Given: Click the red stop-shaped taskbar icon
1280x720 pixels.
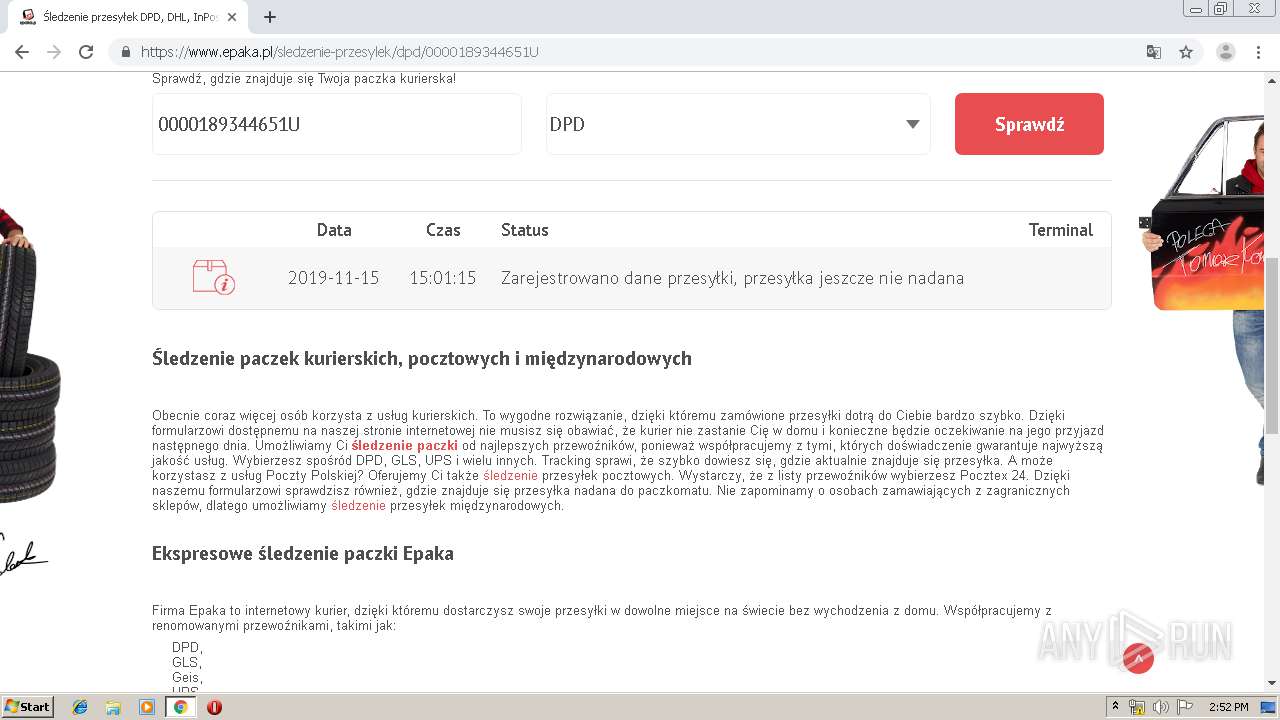Looking at the screenshot, I should click(x=214, y=707).
